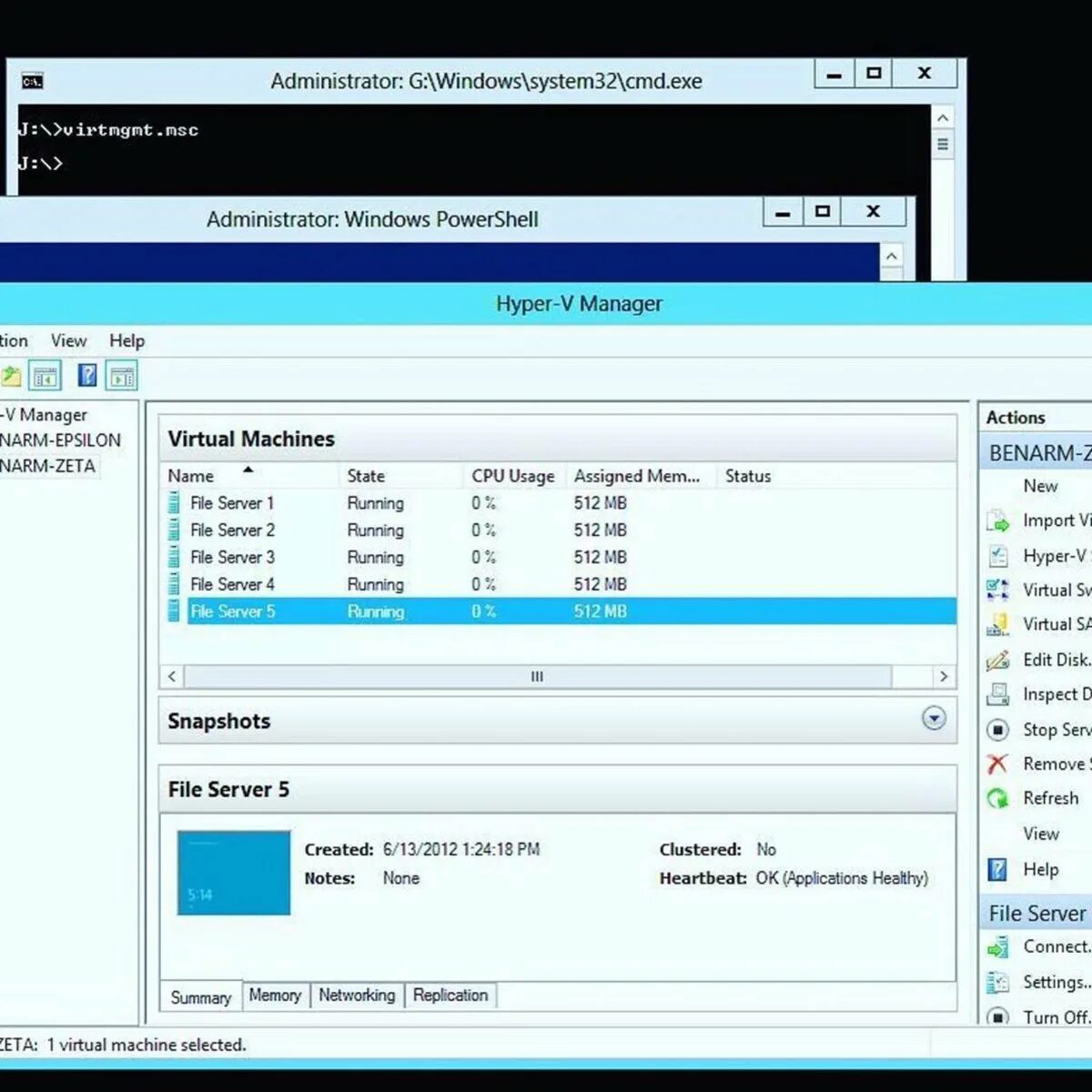Click the green Refresh action icon
This screenshot has width=1092, height=1092.
pyautogui.click(x=998, y=799)
